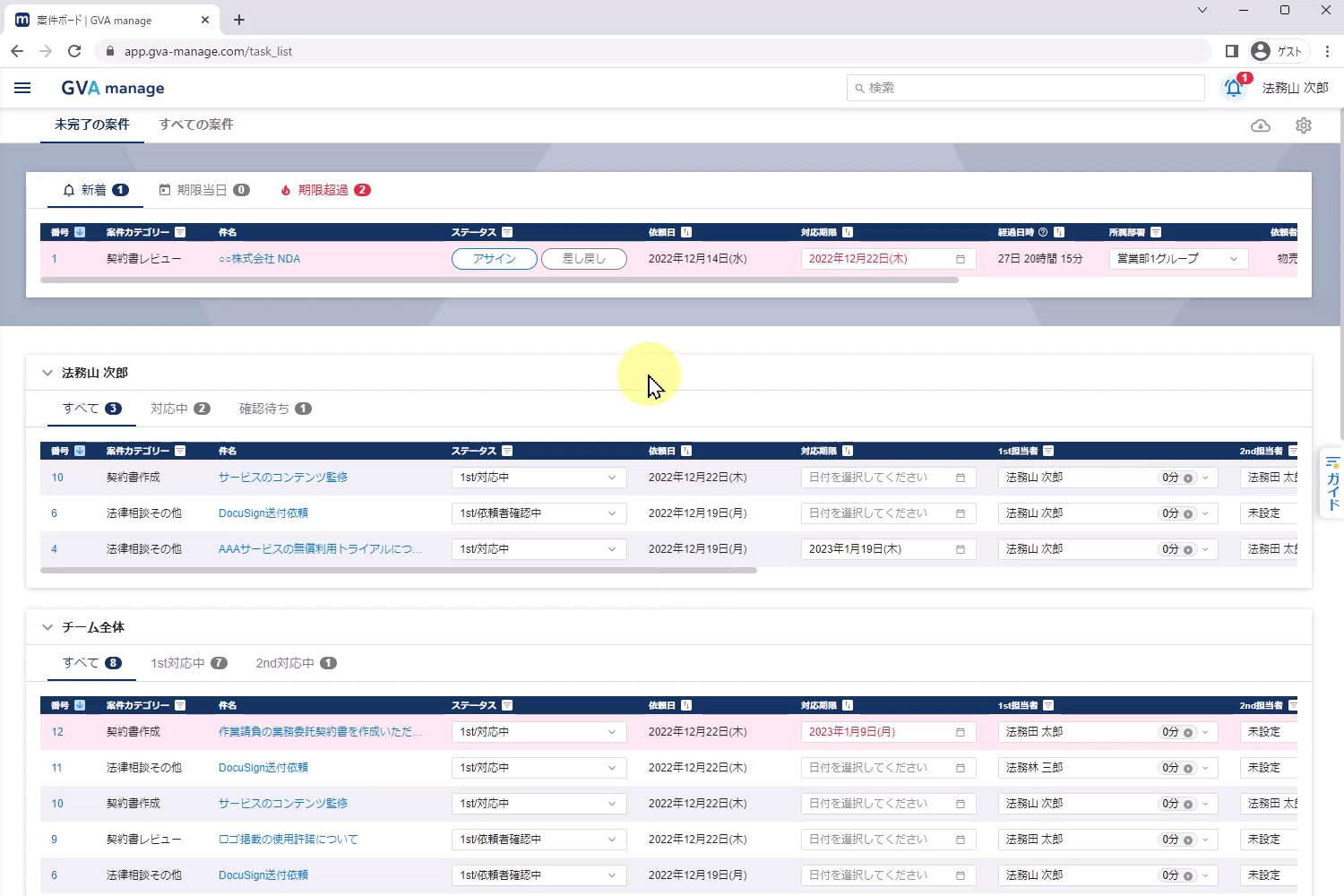The height and width of the screenshot is (896, 1344).
Task: Select the 1st対応中 tab under チーム全体
Action: (x=189, y=663)
